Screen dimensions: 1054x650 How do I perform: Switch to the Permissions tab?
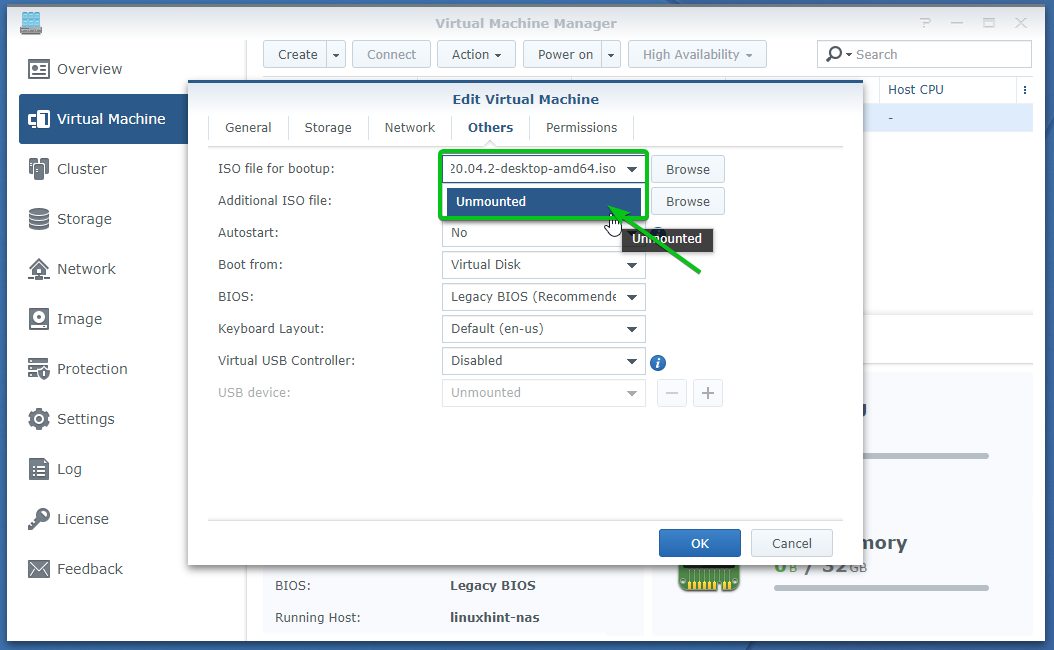[x=581, y=128]
